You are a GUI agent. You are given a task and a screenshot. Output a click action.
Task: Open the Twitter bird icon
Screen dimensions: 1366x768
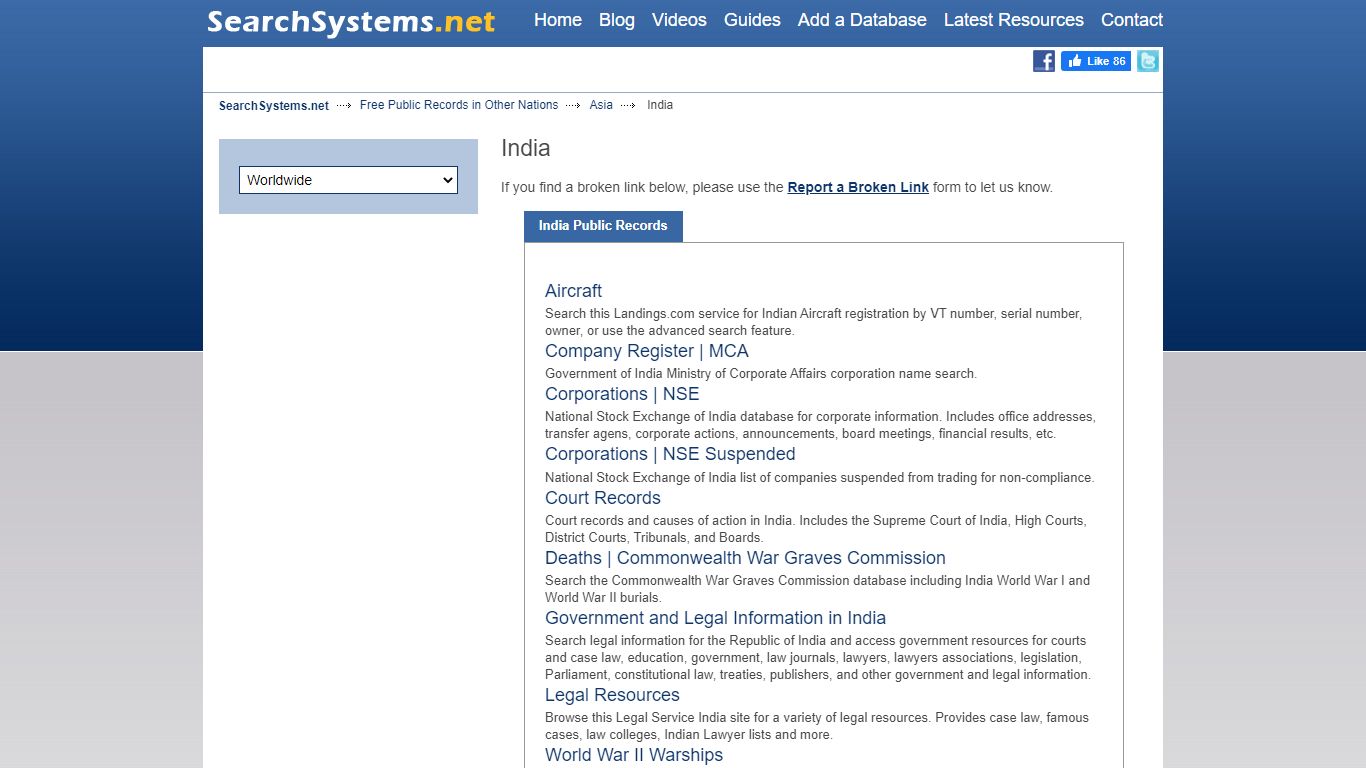pyautogui.click(x=1148, y=61)
